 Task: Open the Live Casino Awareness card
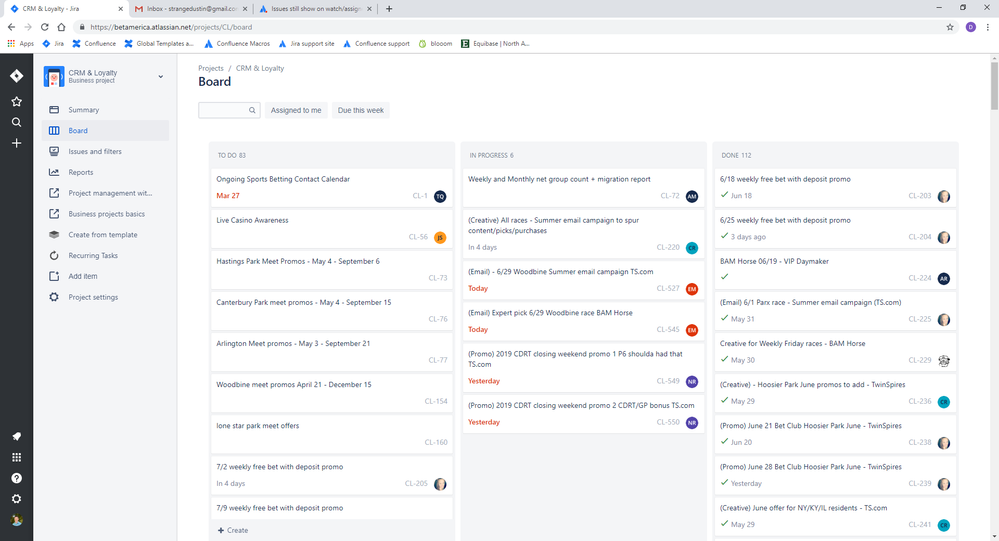(331, 229)
